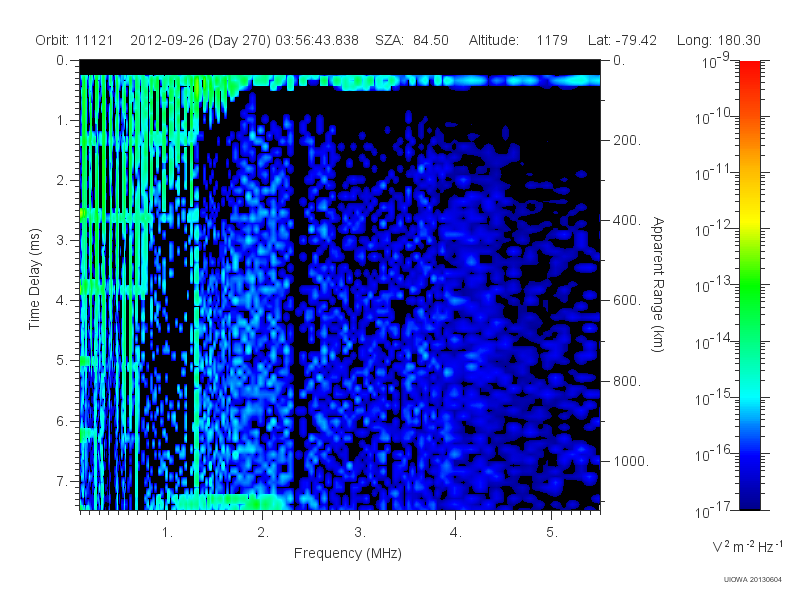This screenshot has width=800, height=600.
Task: Click the 7. tick label on time delay axis
Action: (62, 481)
